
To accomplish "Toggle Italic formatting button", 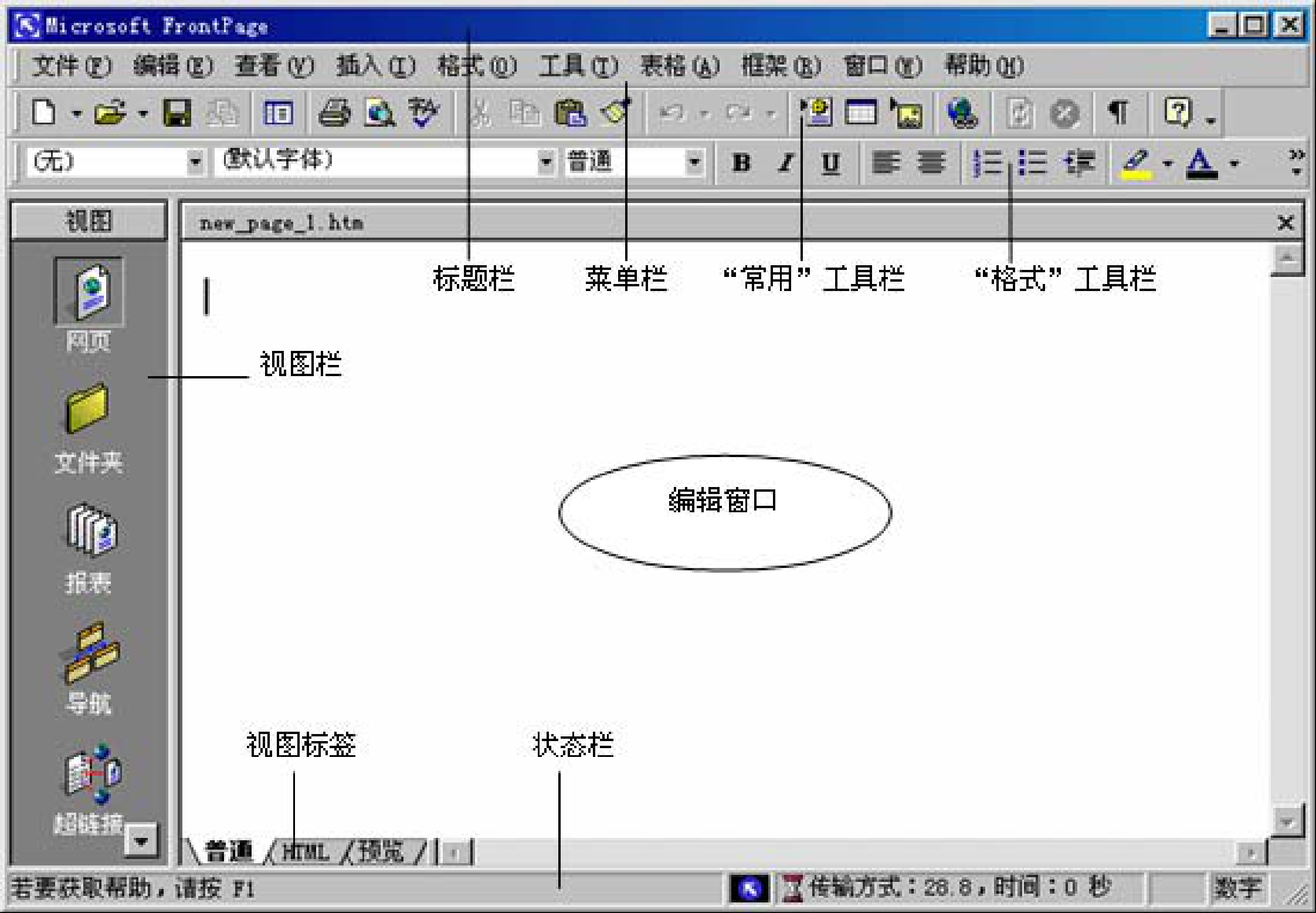I will tap(786, 163).
